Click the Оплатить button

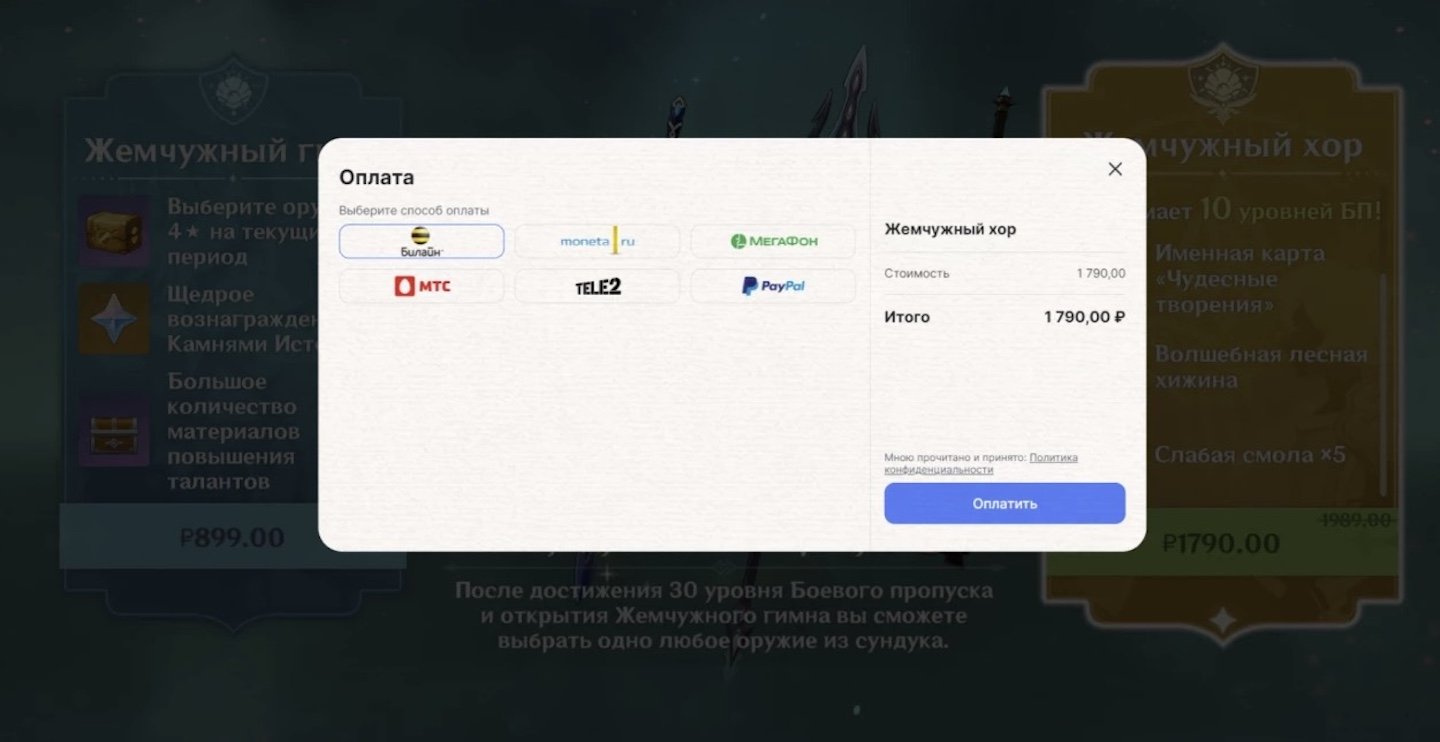(x=1005, y=503)
